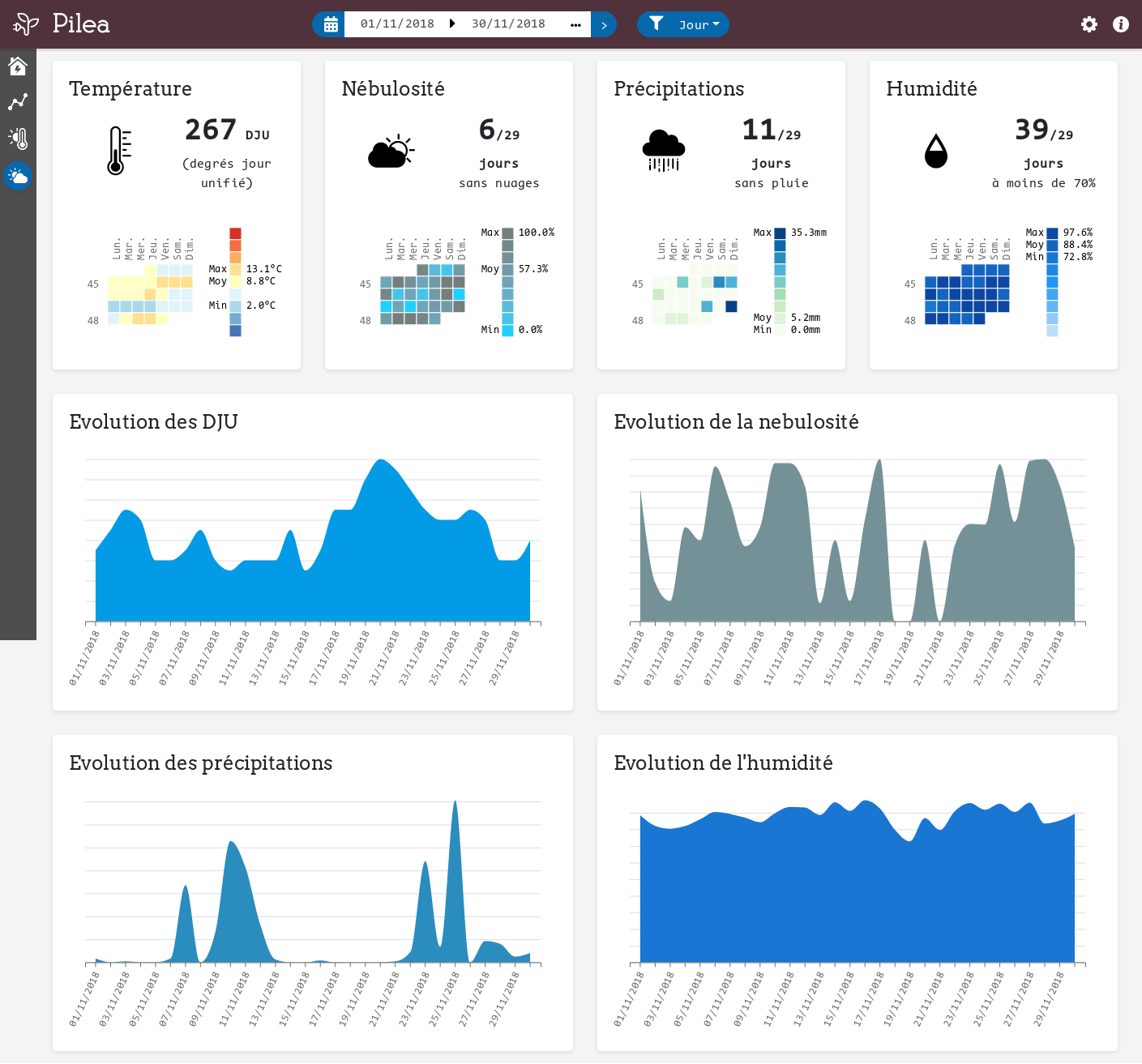This screenshot has height=1064, width=1142.
Task: Click the red Max temperature legend swatch
Action: [x=235, y=233]
